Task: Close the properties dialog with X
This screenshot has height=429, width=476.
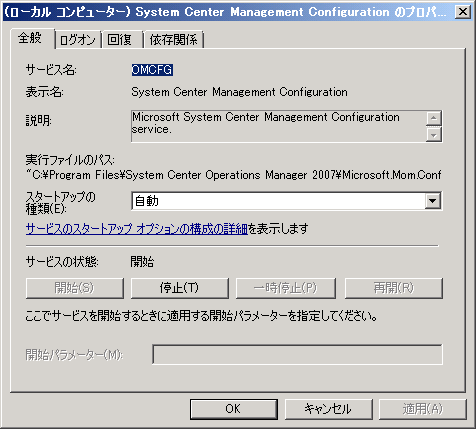Action: click(x=463, y=12)
